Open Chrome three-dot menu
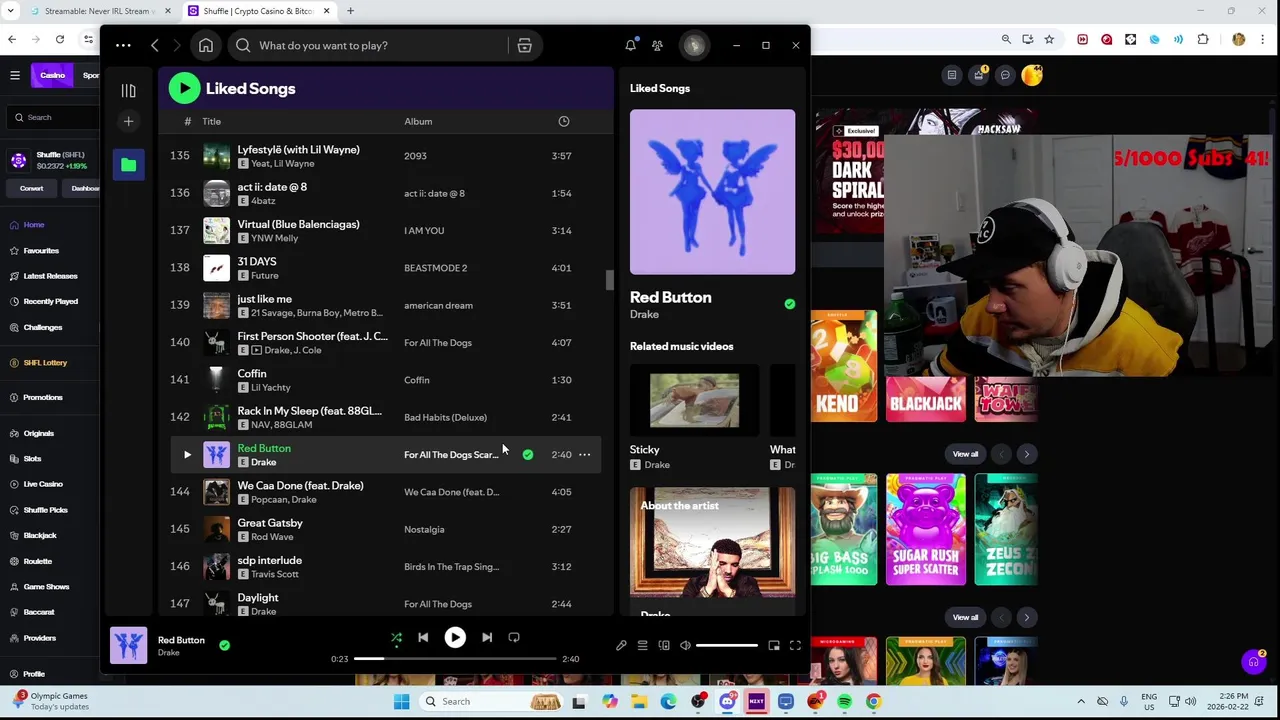 tap(1263, 39)
